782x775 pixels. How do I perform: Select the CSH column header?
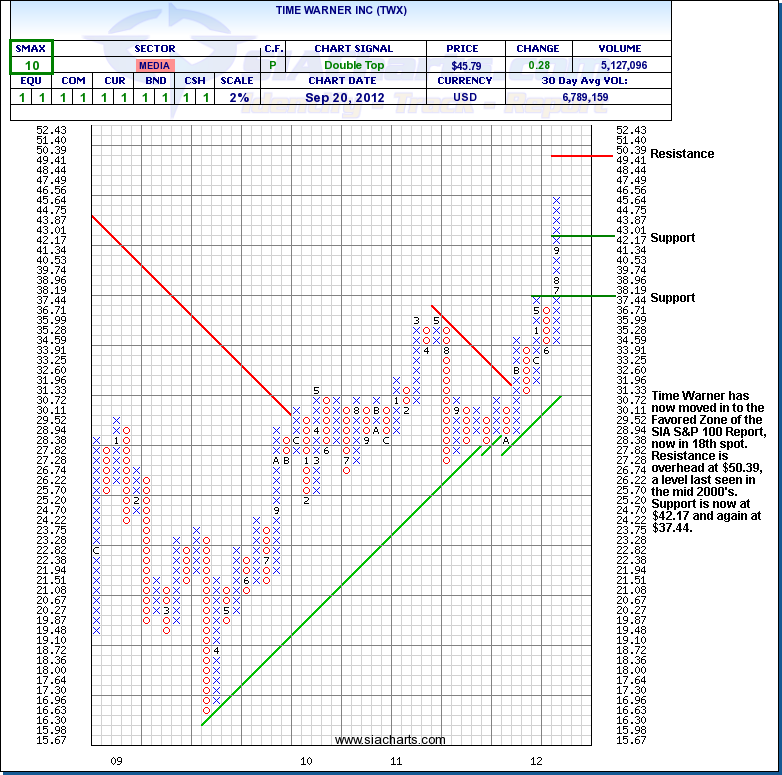point(194,81)
